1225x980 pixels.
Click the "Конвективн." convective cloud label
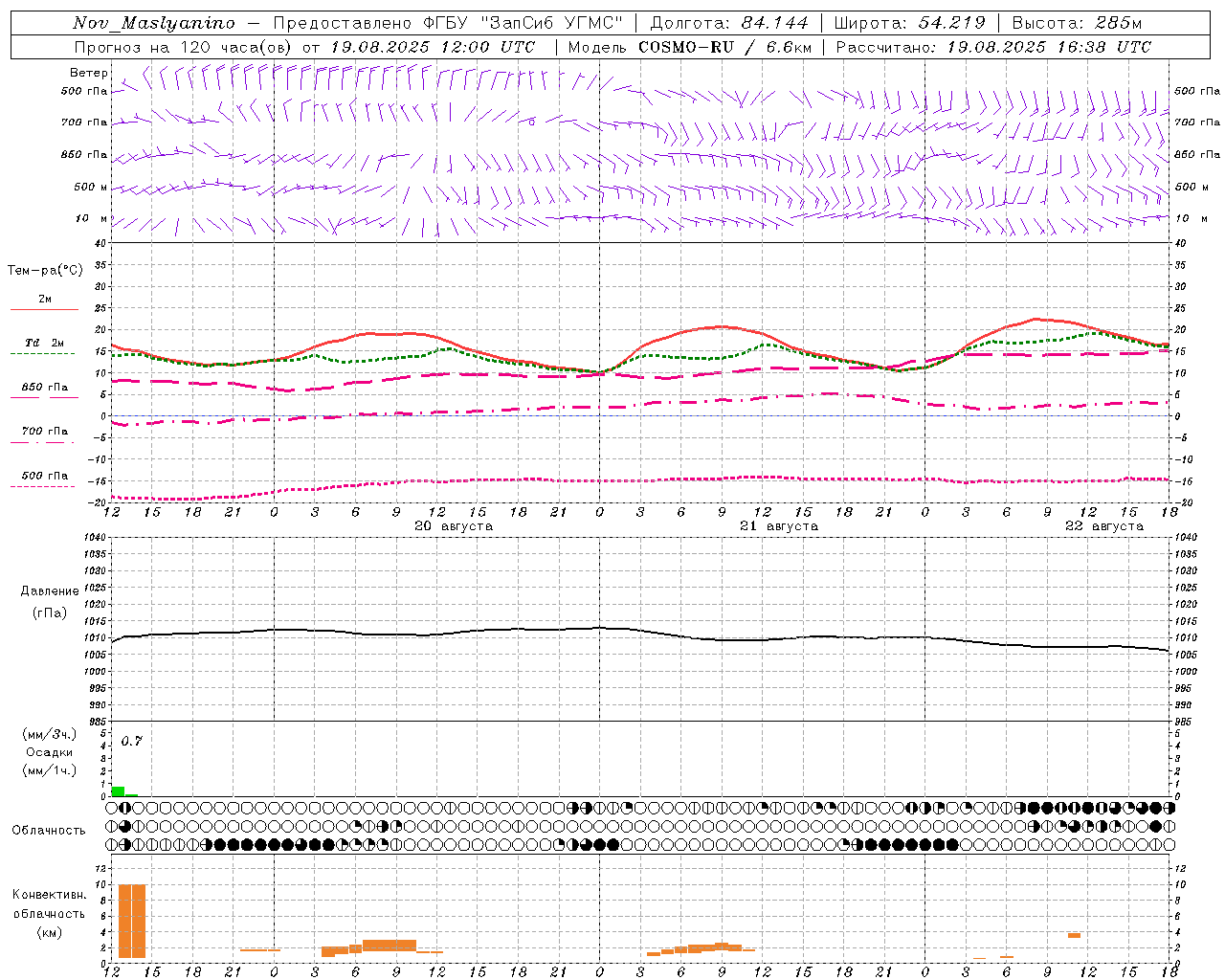click(50, 895)
